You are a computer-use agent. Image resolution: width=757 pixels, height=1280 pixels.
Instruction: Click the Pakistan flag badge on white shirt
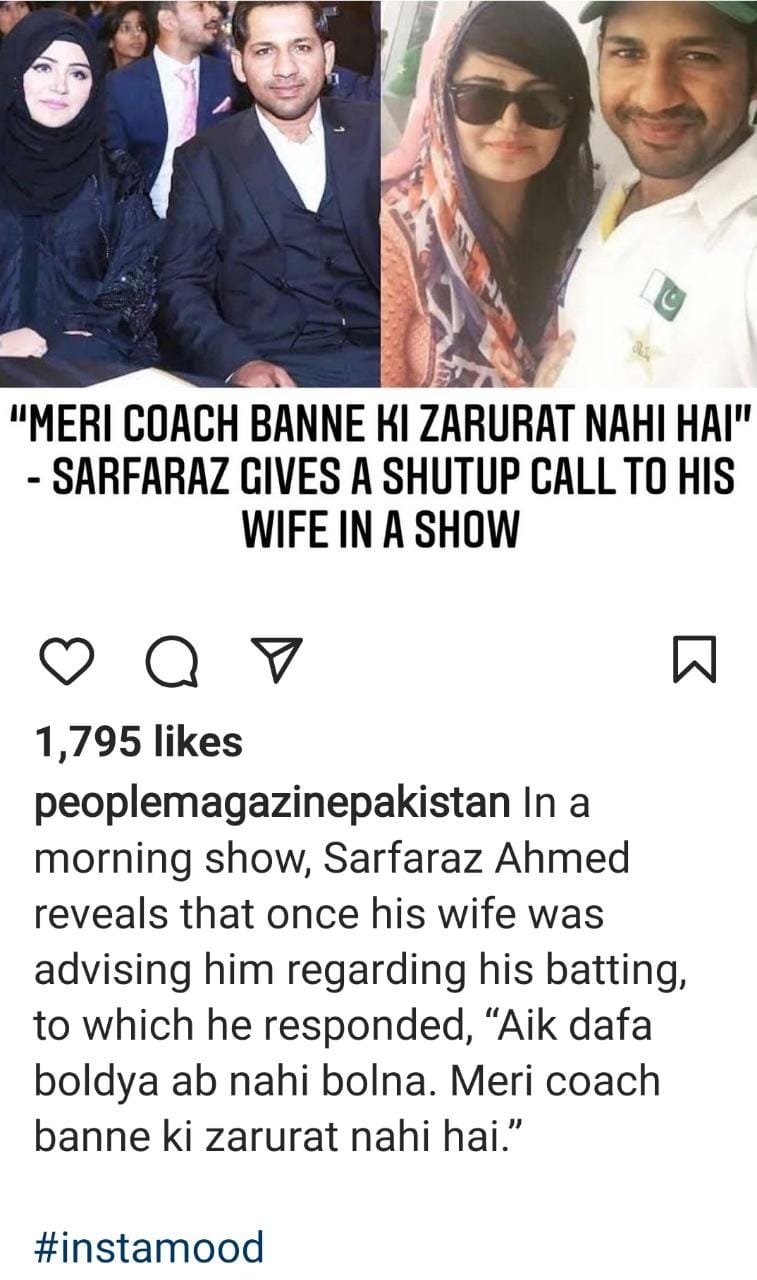click(x=662, y=293)
